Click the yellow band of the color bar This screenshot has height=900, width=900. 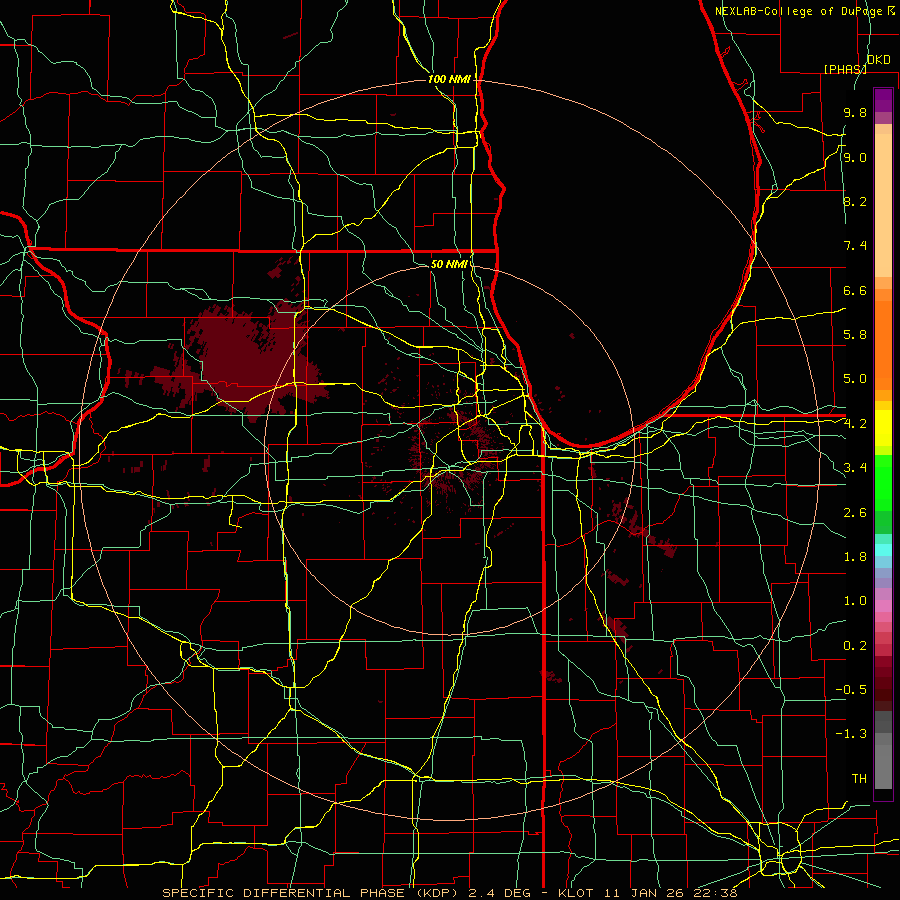[883, 428]
